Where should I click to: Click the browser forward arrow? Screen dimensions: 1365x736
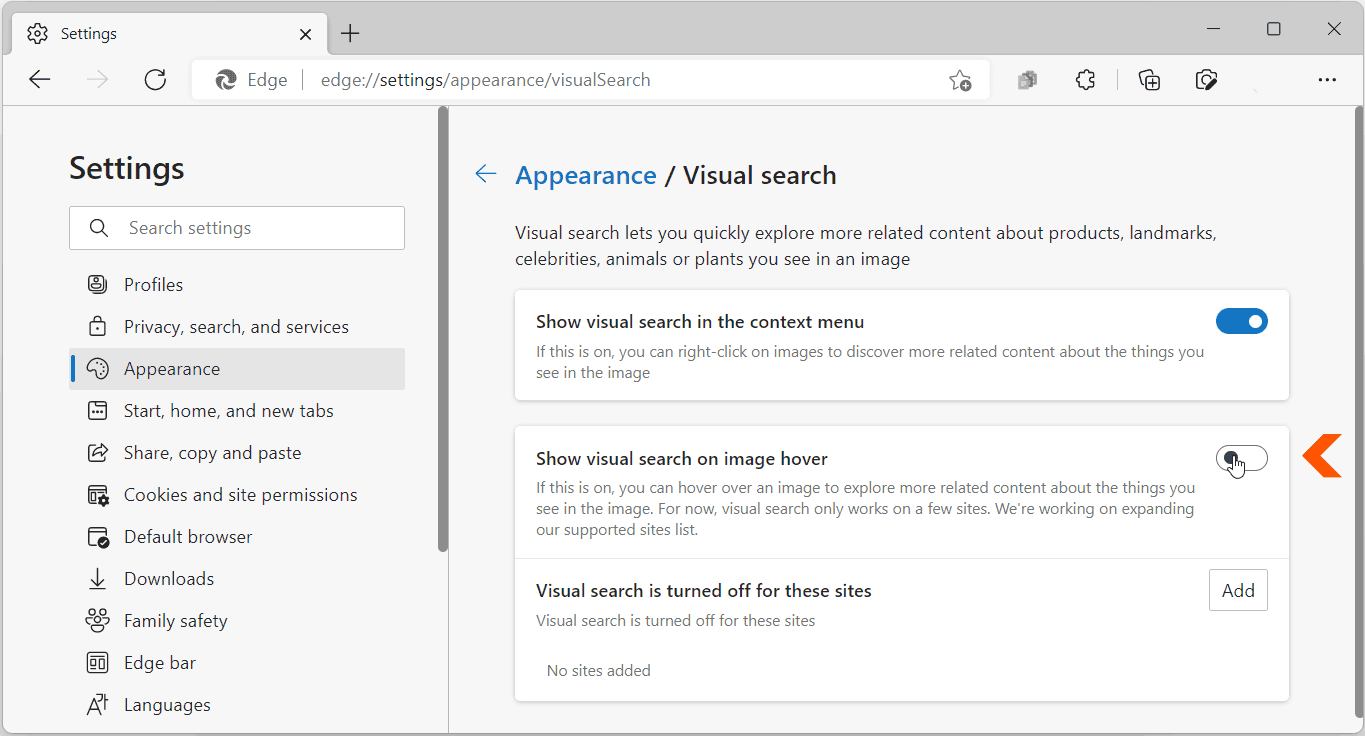pyautogui.click(x=97, y=80)
